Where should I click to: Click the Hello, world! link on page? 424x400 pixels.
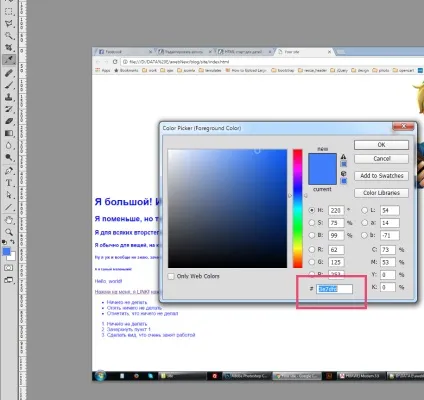pyautogui.click(x=108, y=281)
